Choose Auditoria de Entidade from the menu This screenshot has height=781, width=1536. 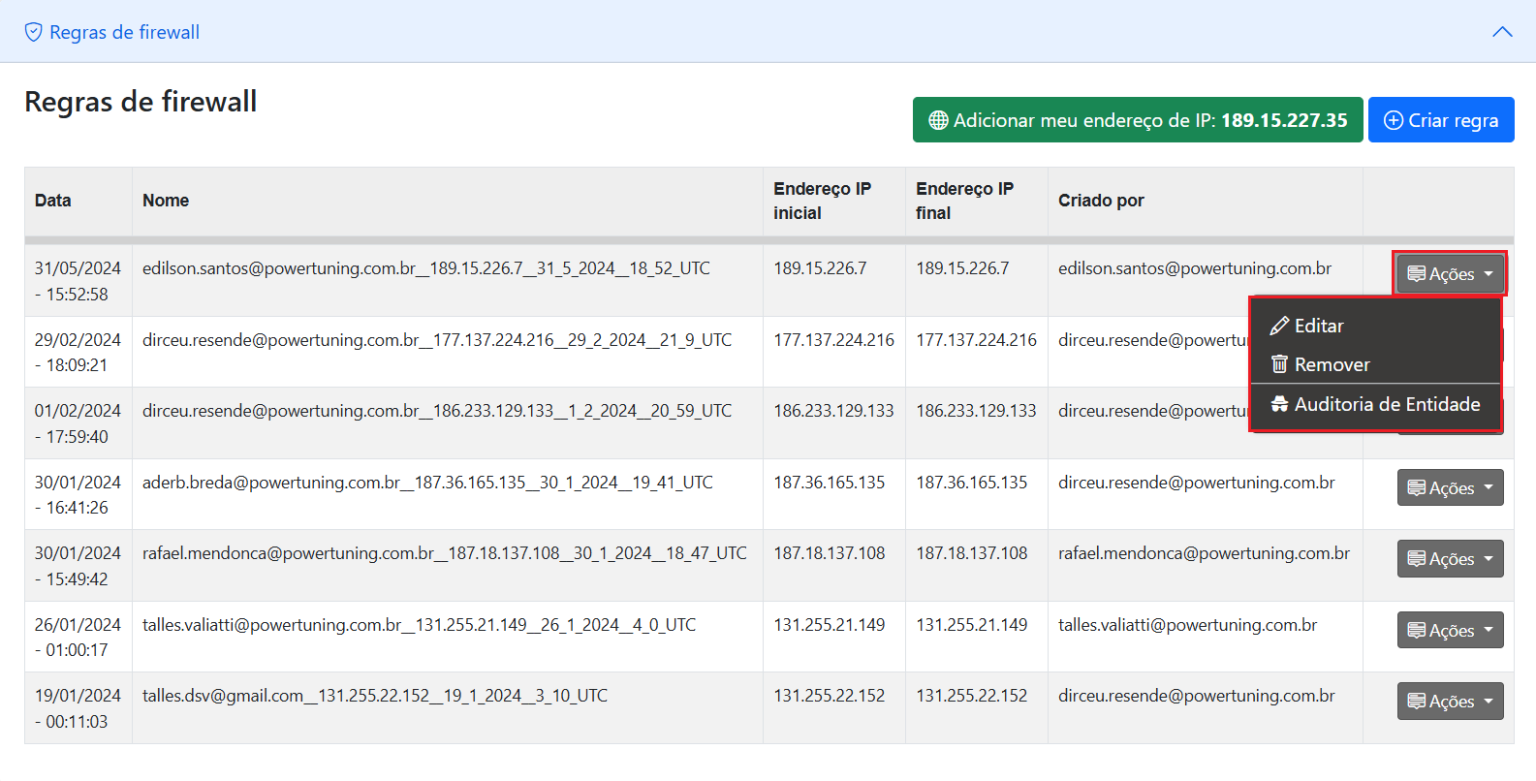(1386, 405)
